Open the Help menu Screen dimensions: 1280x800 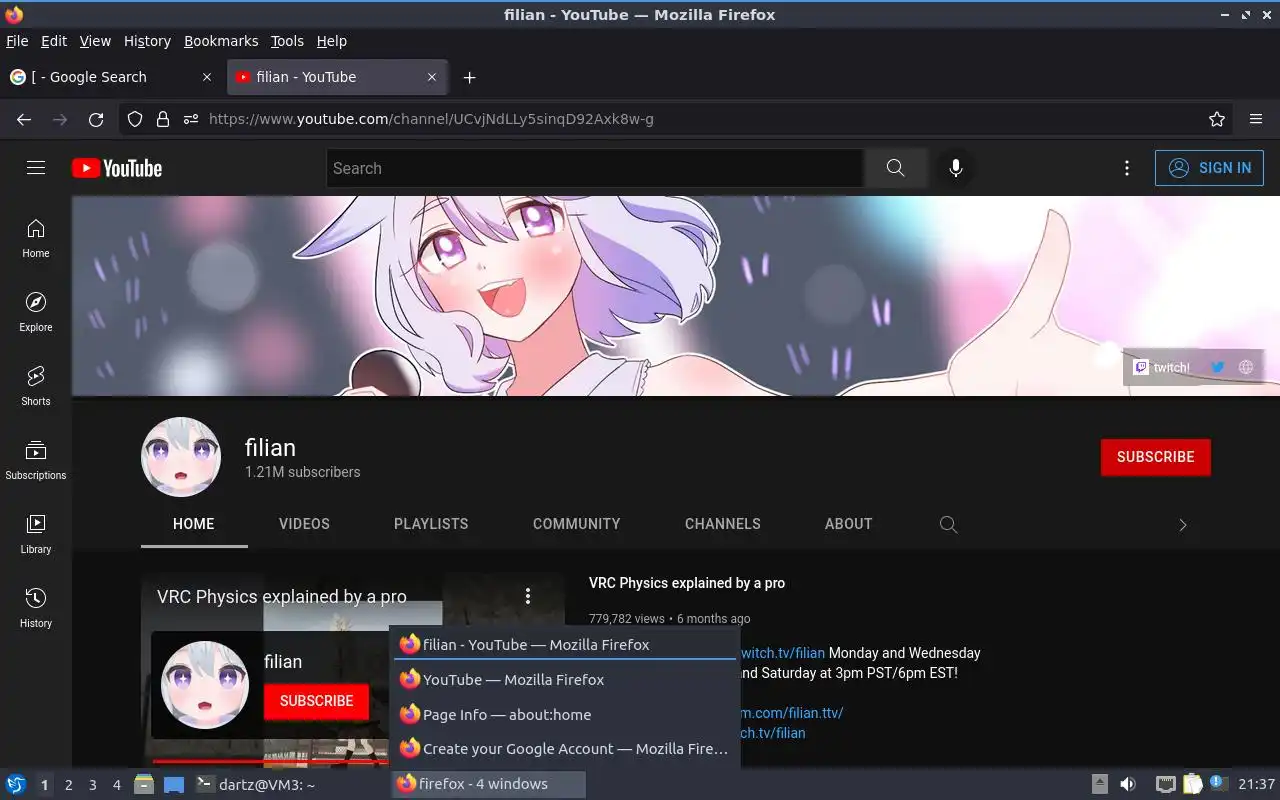tap(332, 41)
